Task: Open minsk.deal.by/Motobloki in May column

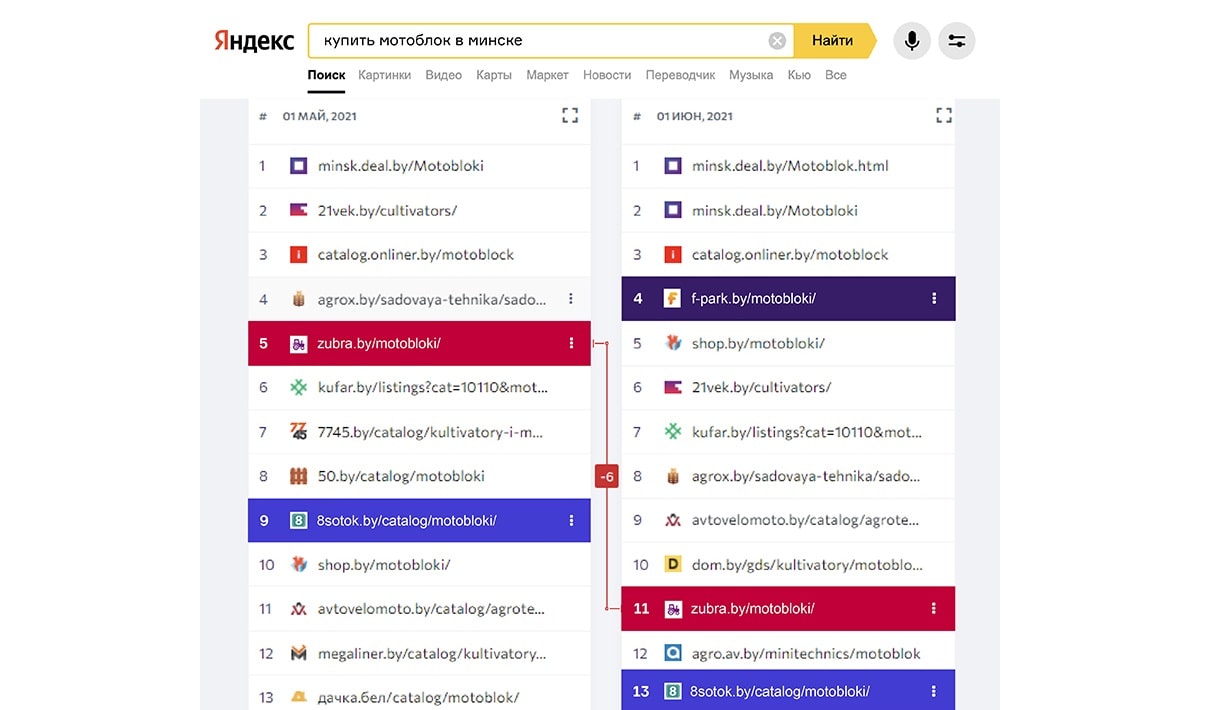Action: tap(400, 166)
